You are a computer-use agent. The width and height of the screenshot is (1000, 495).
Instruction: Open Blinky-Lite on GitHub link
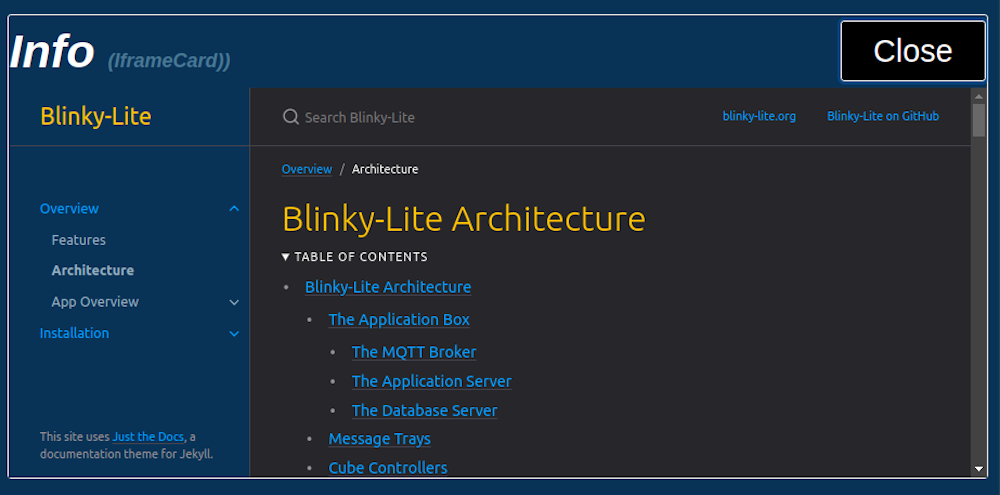(x=883, y=116)
